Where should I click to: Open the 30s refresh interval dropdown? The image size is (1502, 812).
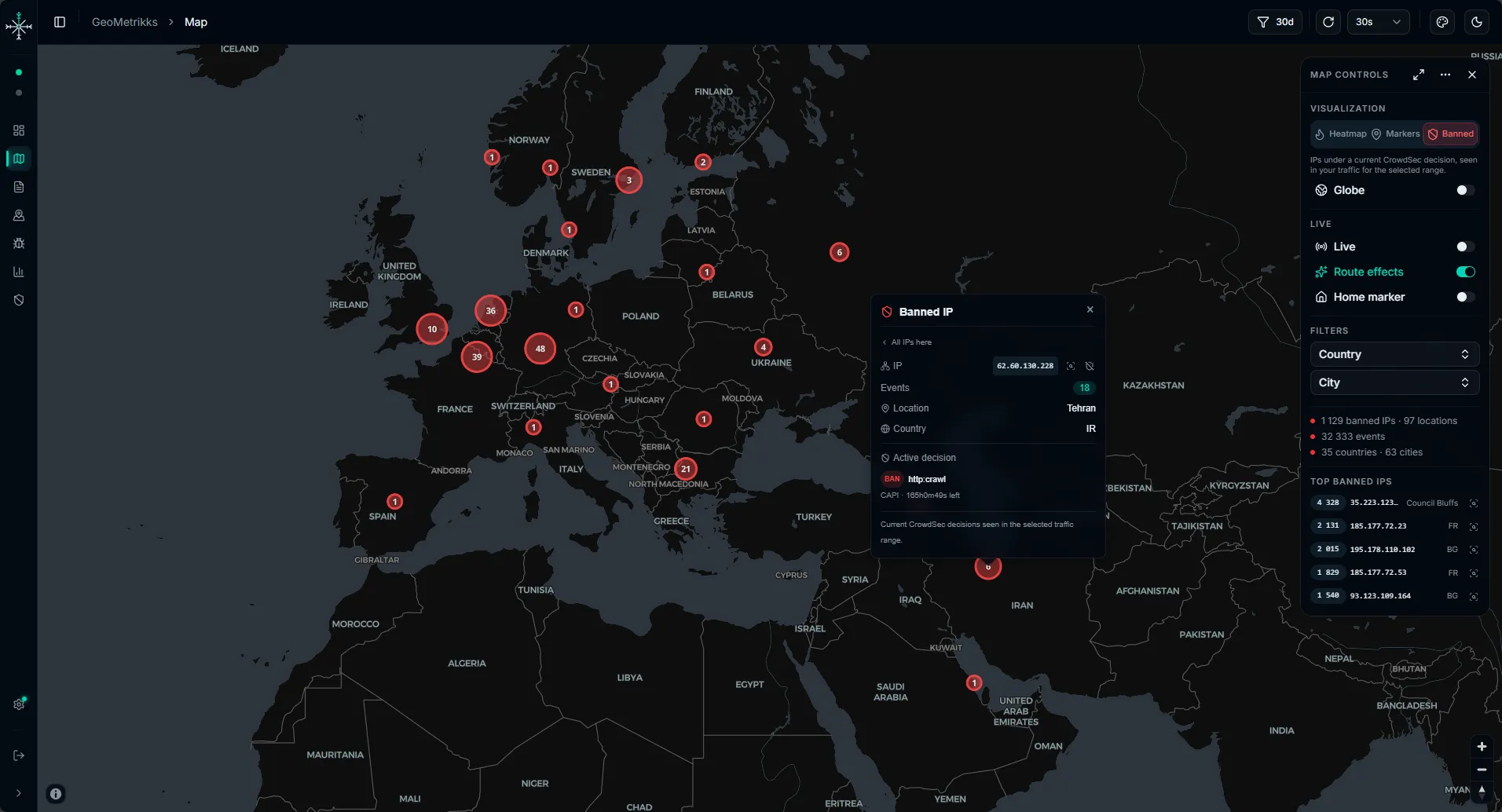(1379, 22)
